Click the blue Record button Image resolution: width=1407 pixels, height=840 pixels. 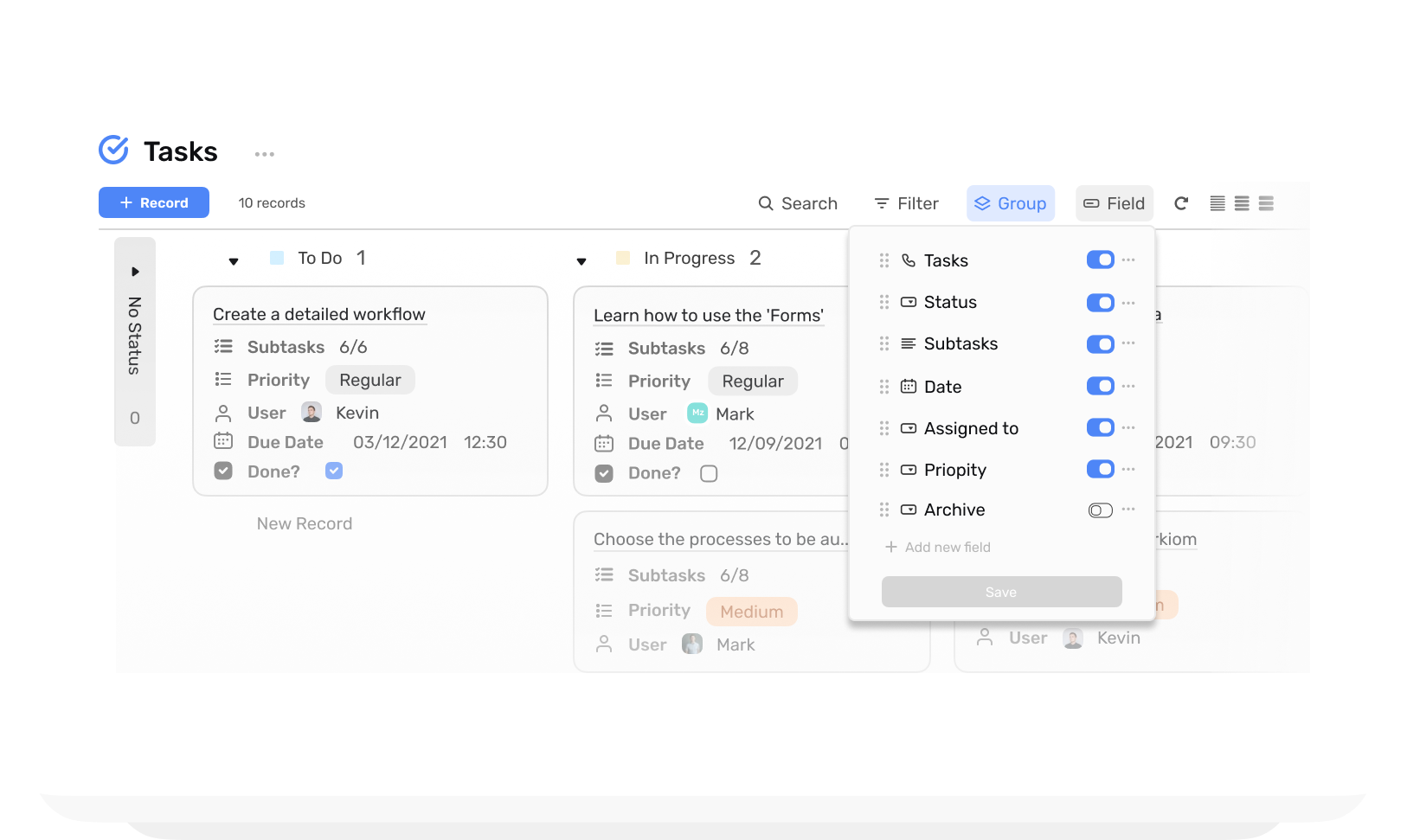click(x=154, y=202)
